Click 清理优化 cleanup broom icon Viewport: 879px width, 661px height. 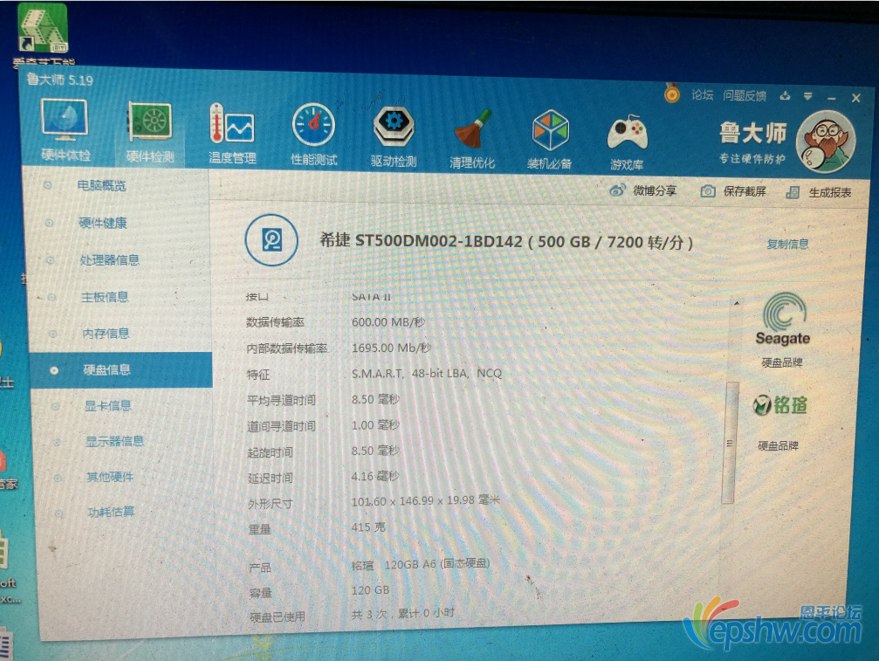[x=472, y=138]
